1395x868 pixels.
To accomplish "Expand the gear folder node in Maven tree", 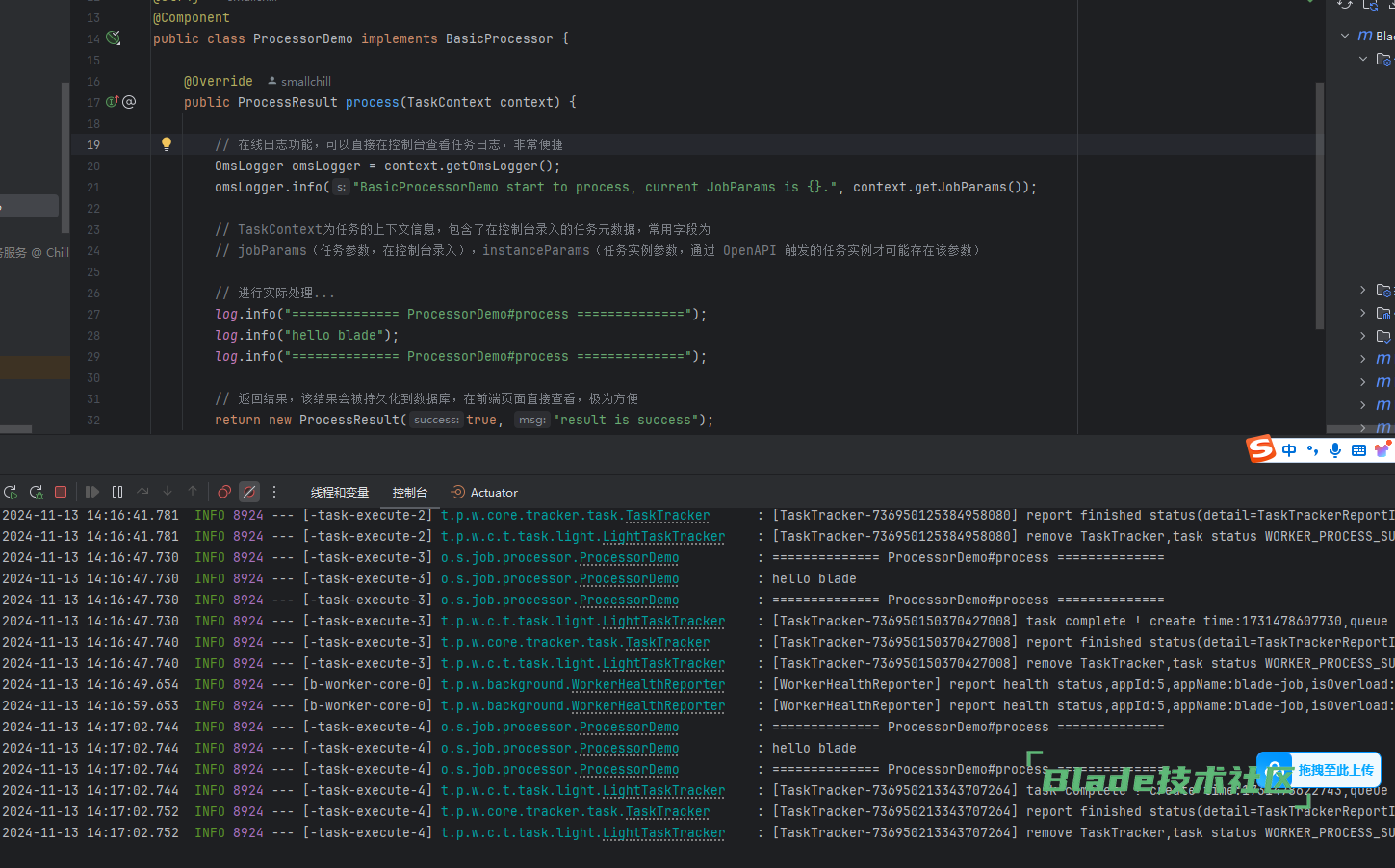I will (x=1363, y=290).
